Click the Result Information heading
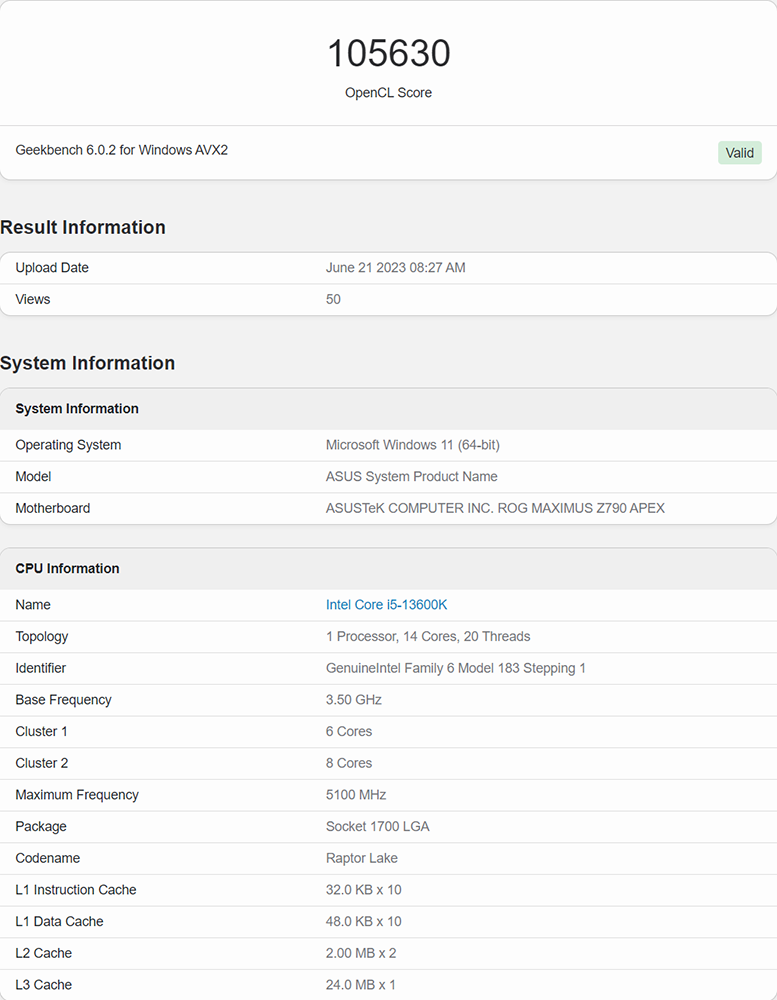Image resolution: width=777 pixels, height=1000 pixels. click(83, 228)
